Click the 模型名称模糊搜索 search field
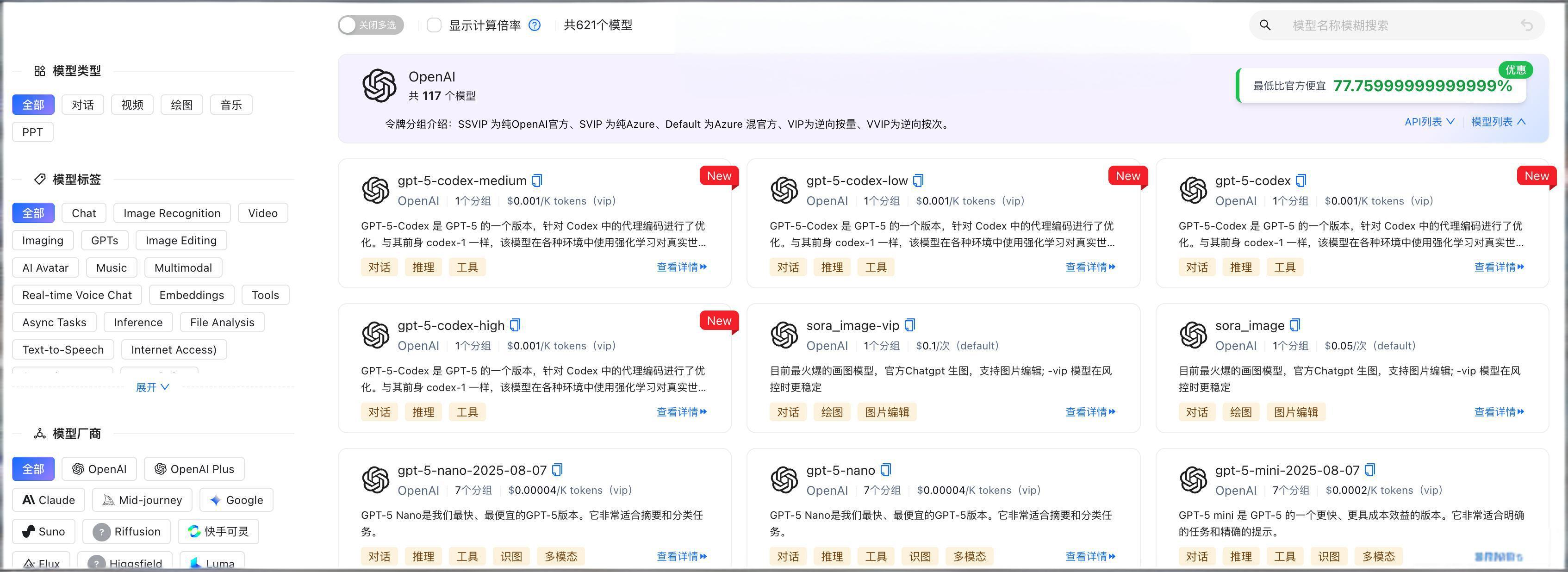The height and width of the screenshot is (572, 1568). tap(1397, 25)
